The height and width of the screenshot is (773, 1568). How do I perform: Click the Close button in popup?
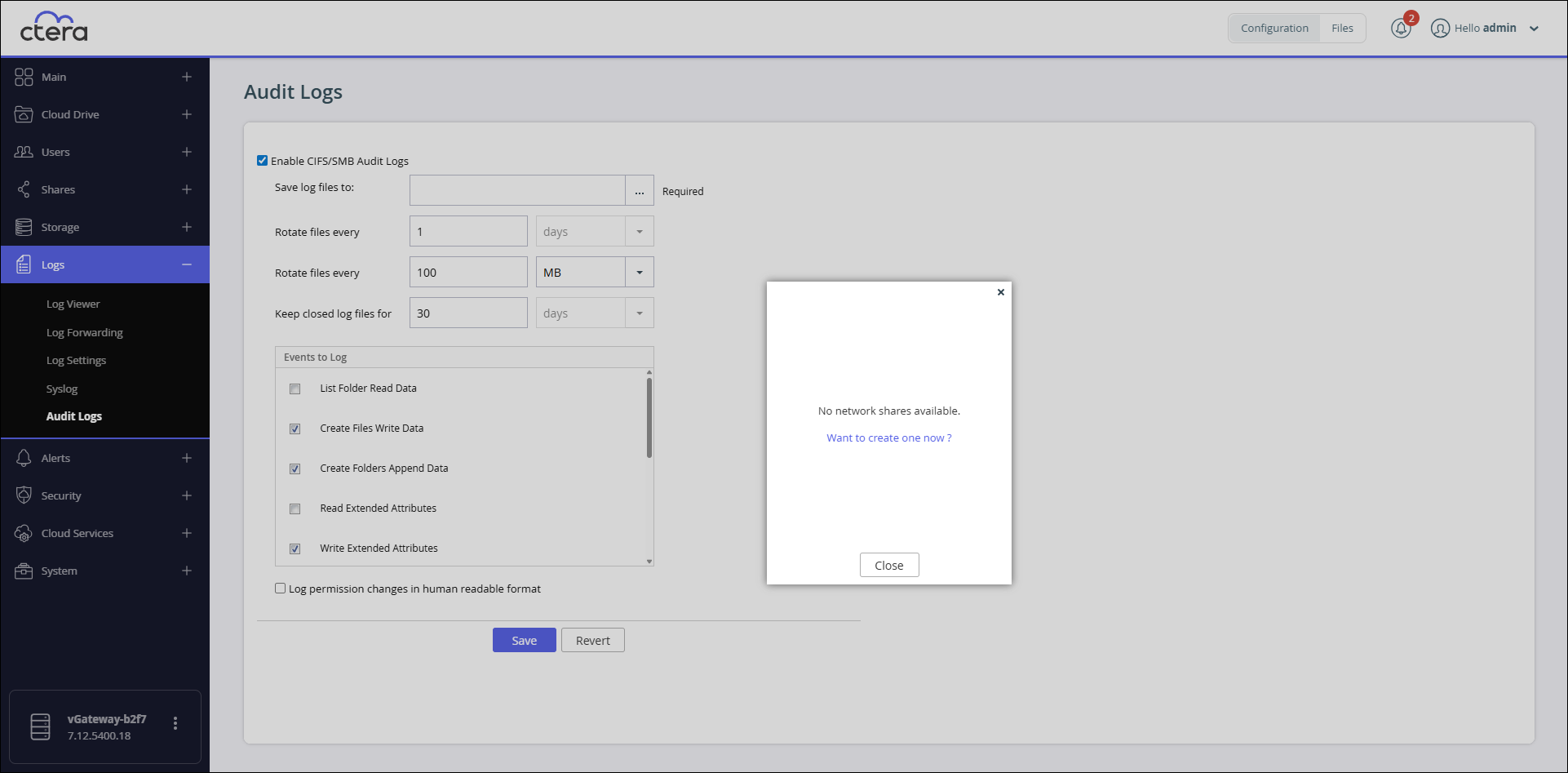tap(889, 565)
